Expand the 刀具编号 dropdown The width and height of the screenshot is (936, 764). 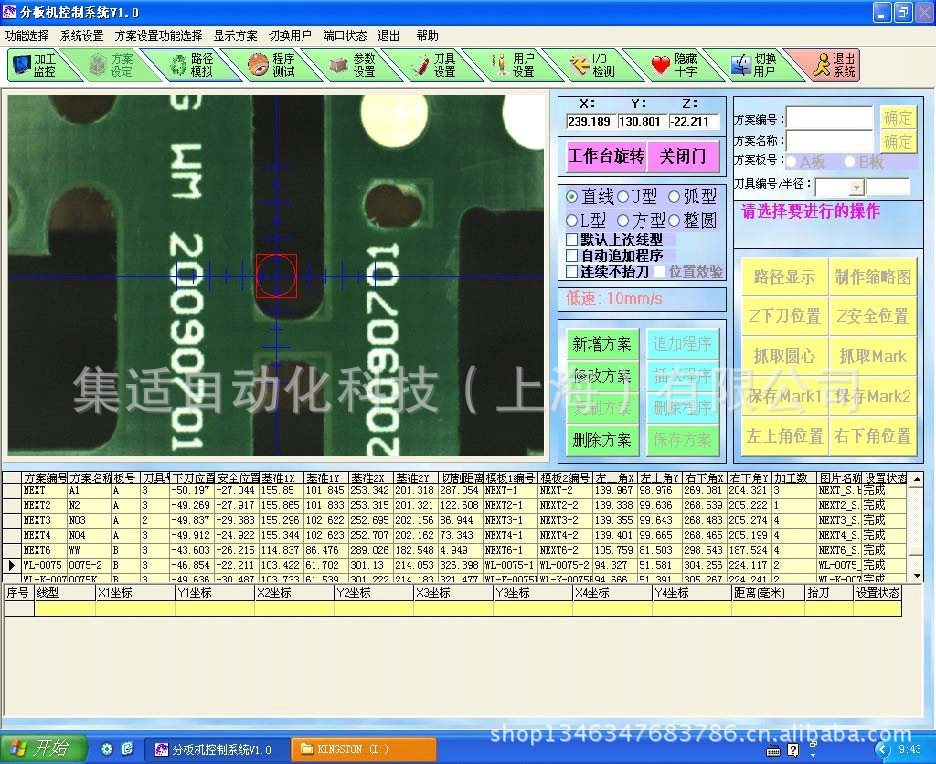click(856, 187)
